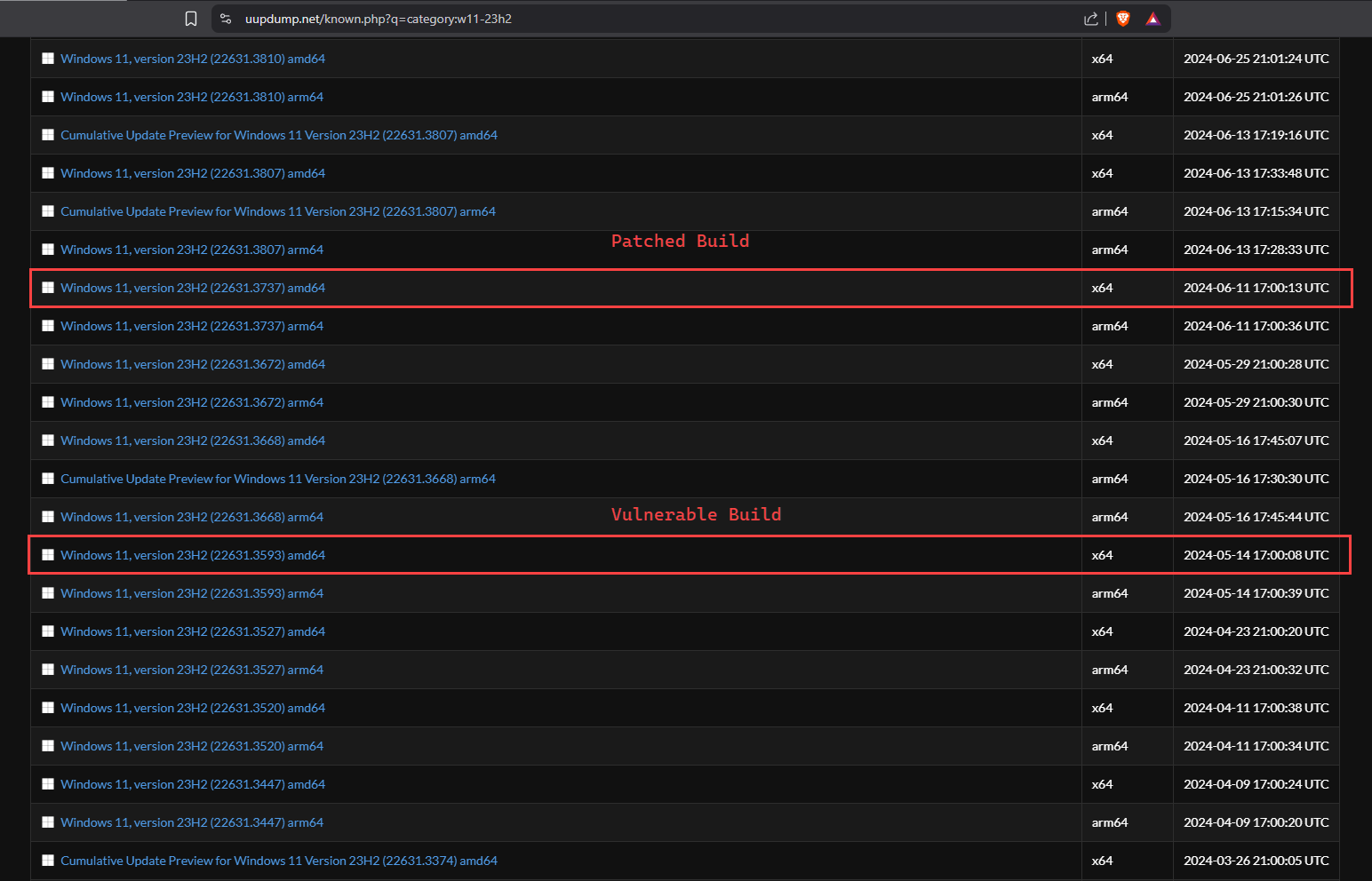Image resolution: width=1372 pixels, height=881 pixels.
Task: Click Windows icon of Windows 11 22631.3668 arm64 row
Action: point(48,517)
